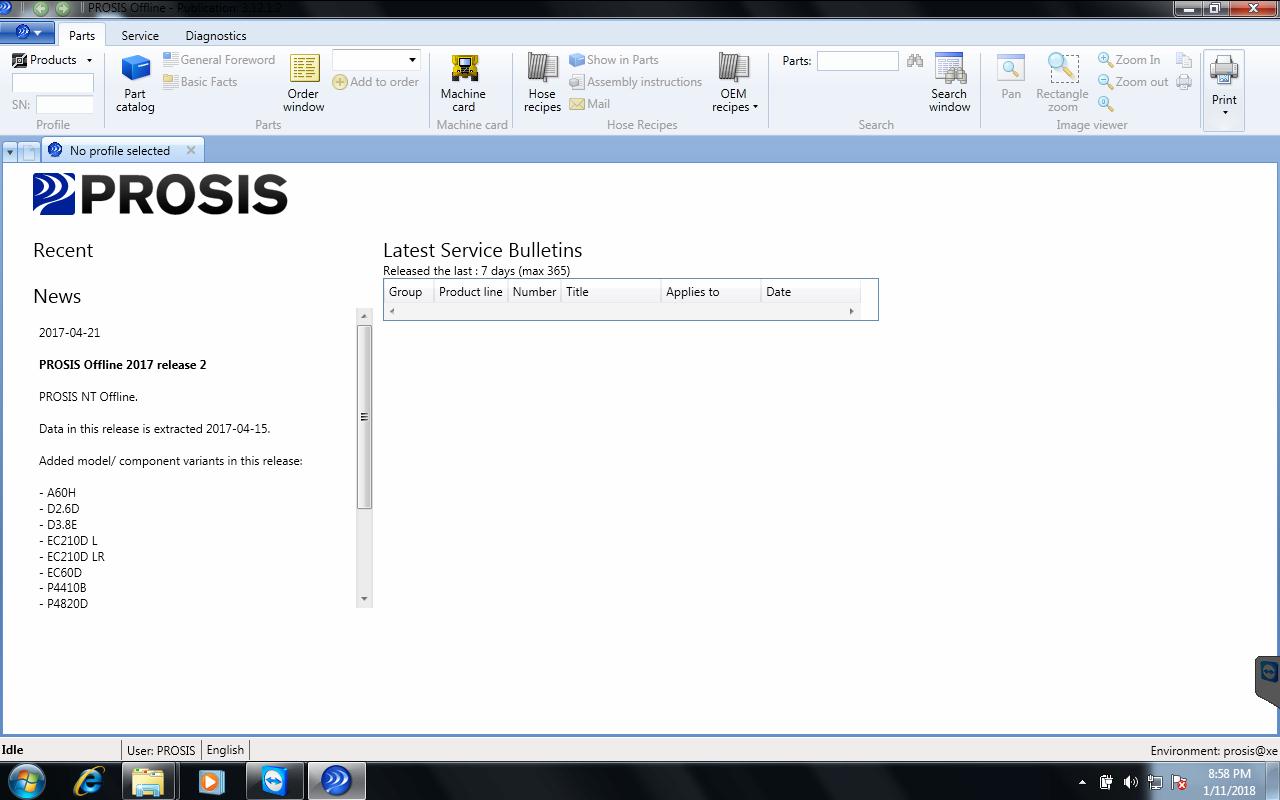Image resolution: width=1280 pixels, height=800 pixels.
Task: Click the binoculars search icon beside Parts
Action: point(914,61)
